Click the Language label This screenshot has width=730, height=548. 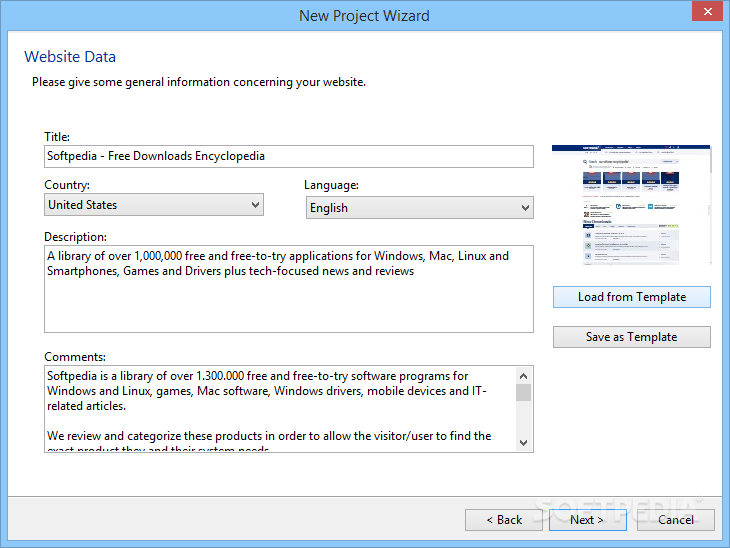pos(331,185)
